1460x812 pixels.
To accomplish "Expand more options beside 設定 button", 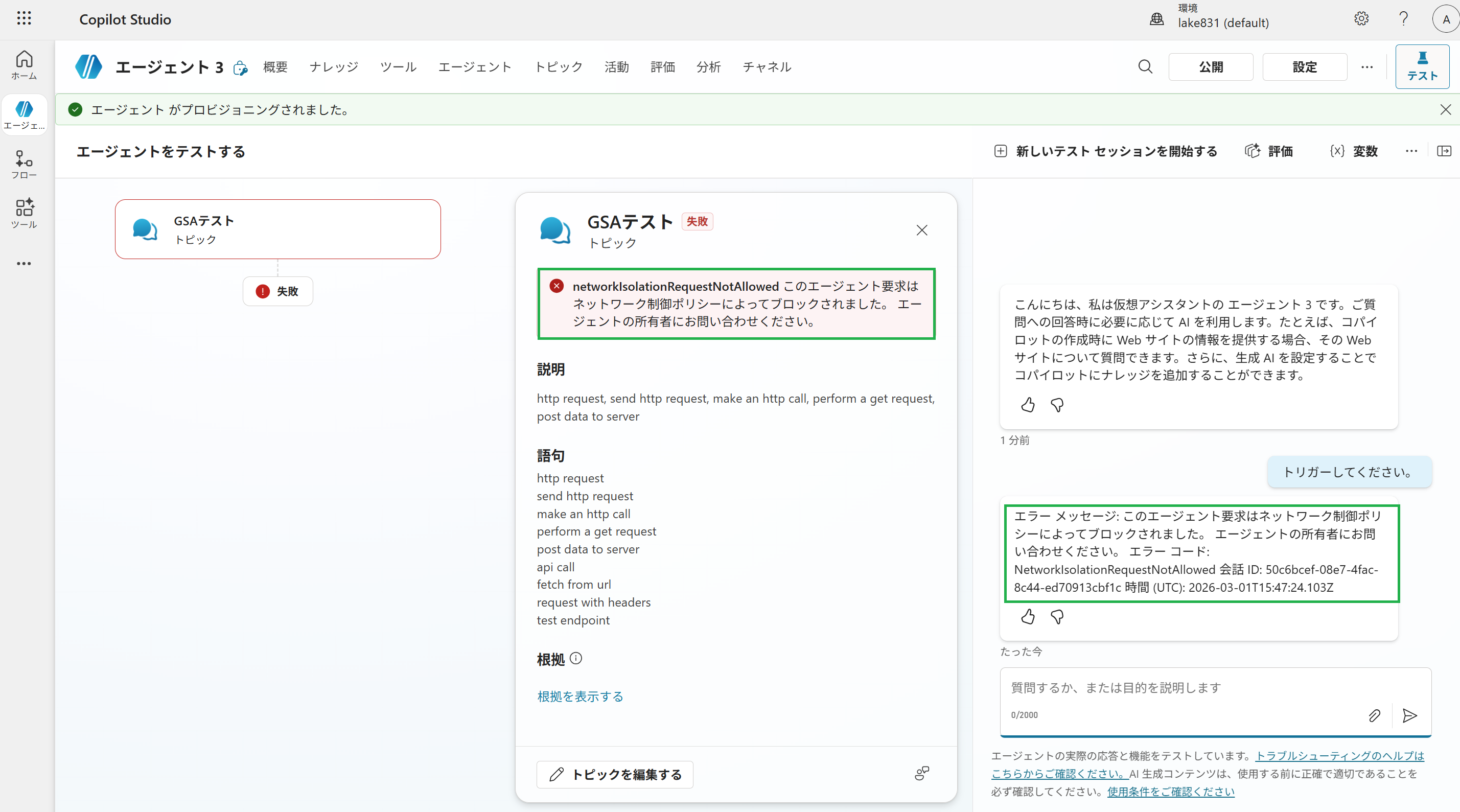I will [x=1367, y=67].
